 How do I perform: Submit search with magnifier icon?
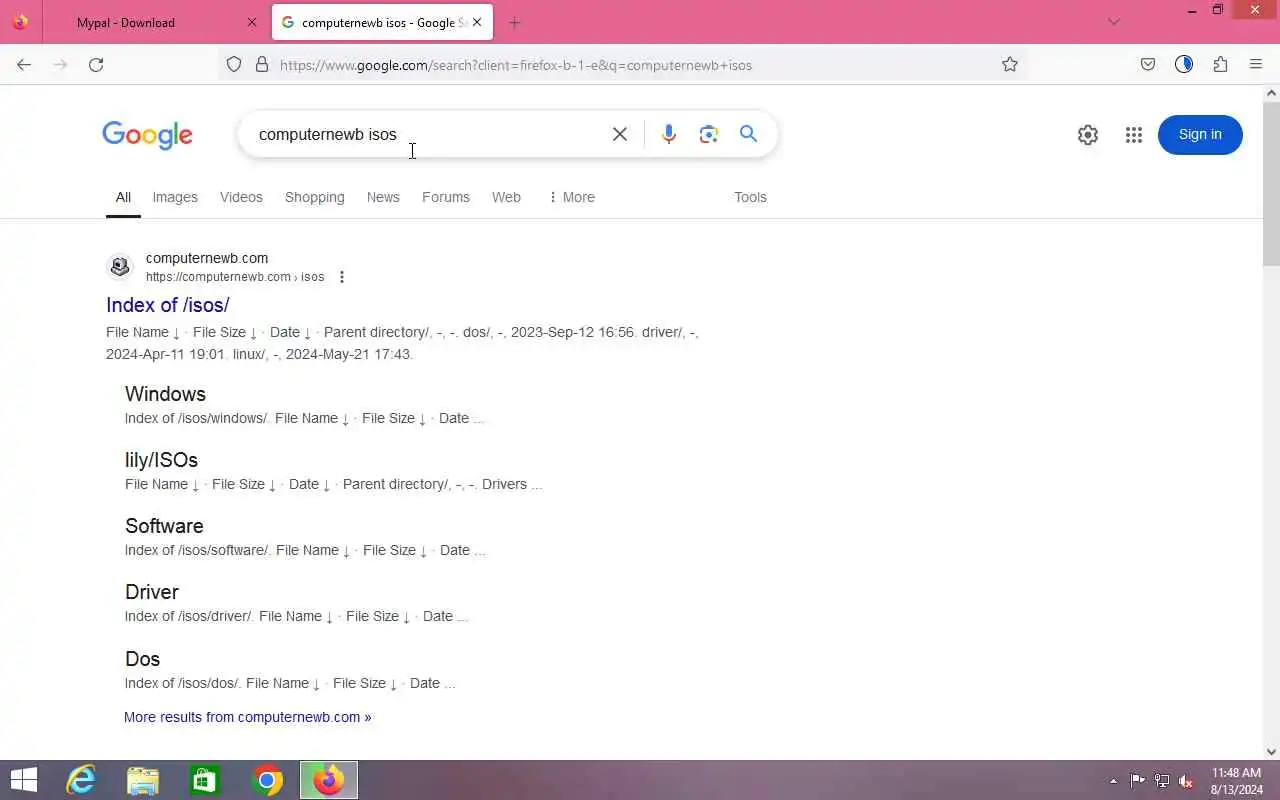pos(748,134)
